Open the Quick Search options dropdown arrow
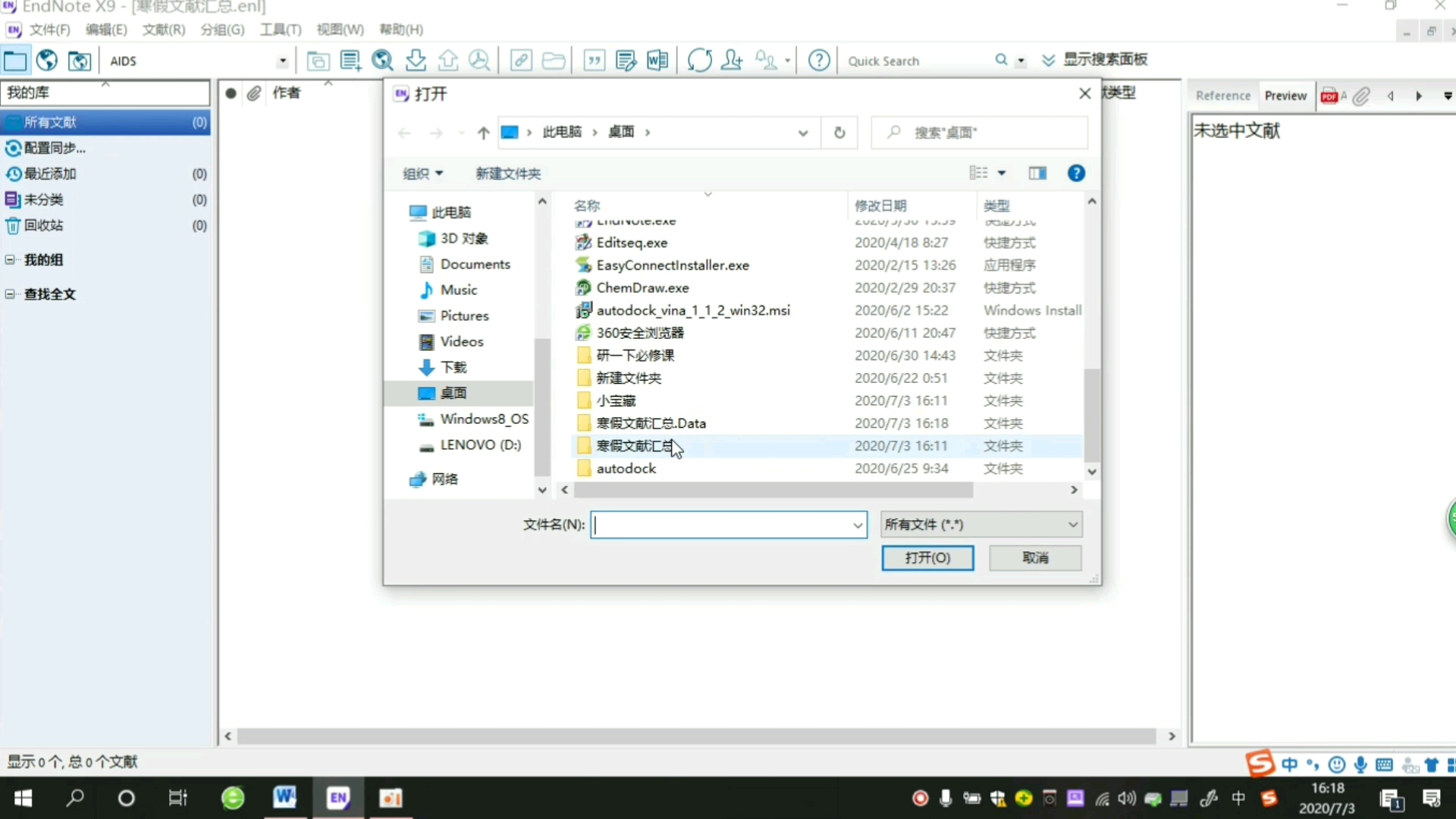The width and height of the screenshot is (1456, 819). 1021,61
